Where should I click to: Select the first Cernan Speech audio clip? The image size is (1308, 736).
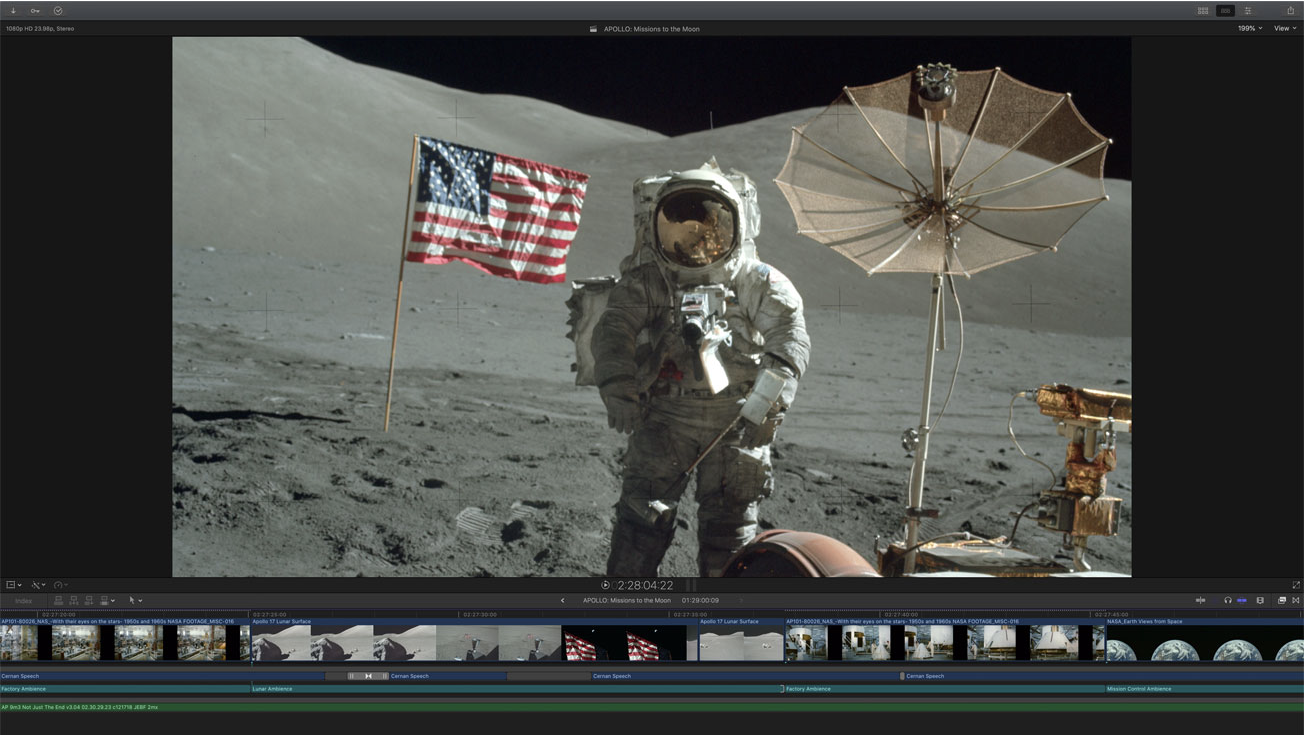click(163, 676)
